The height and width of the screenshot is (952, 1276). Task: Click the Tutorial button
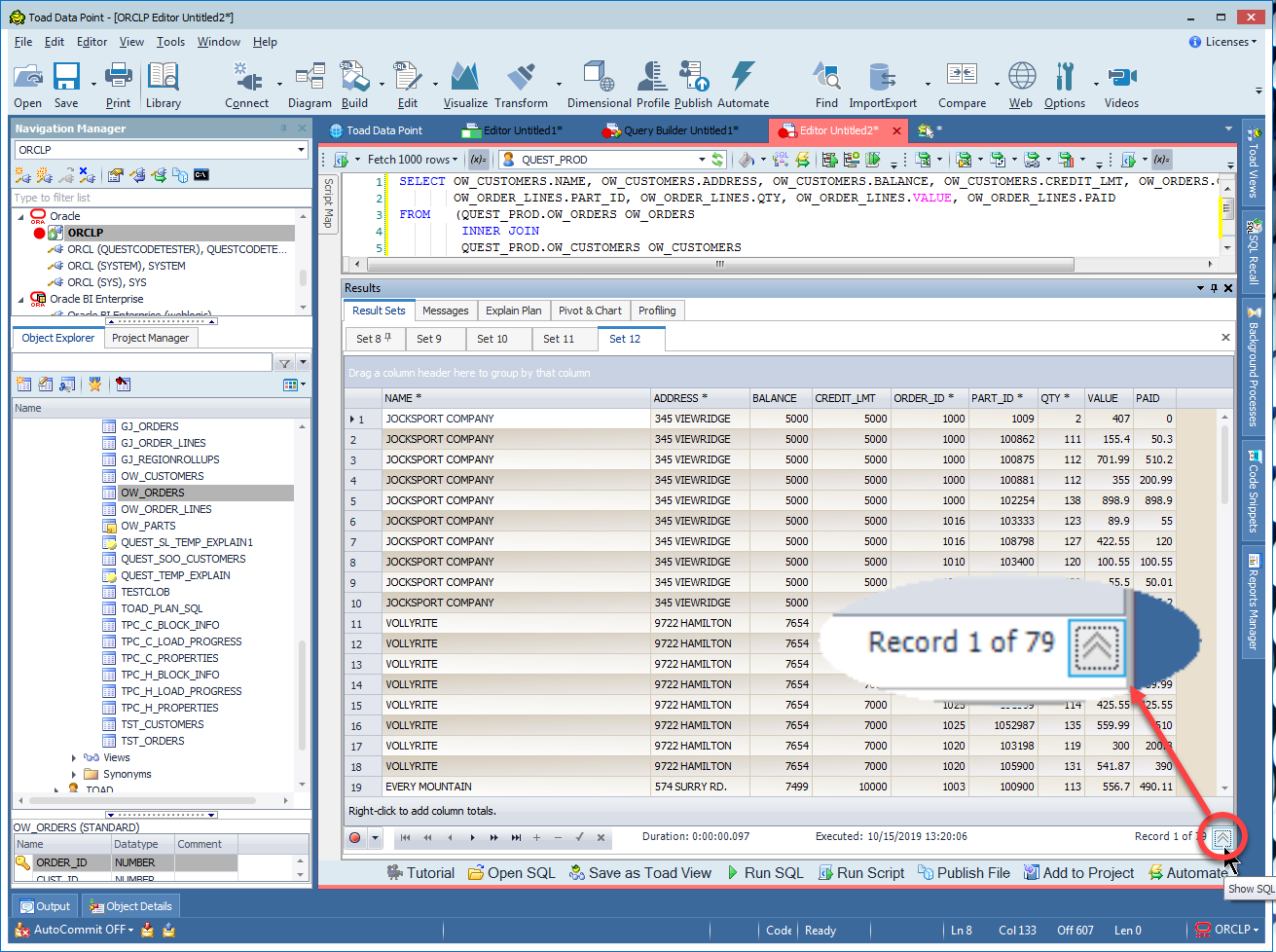pos(420,873)
